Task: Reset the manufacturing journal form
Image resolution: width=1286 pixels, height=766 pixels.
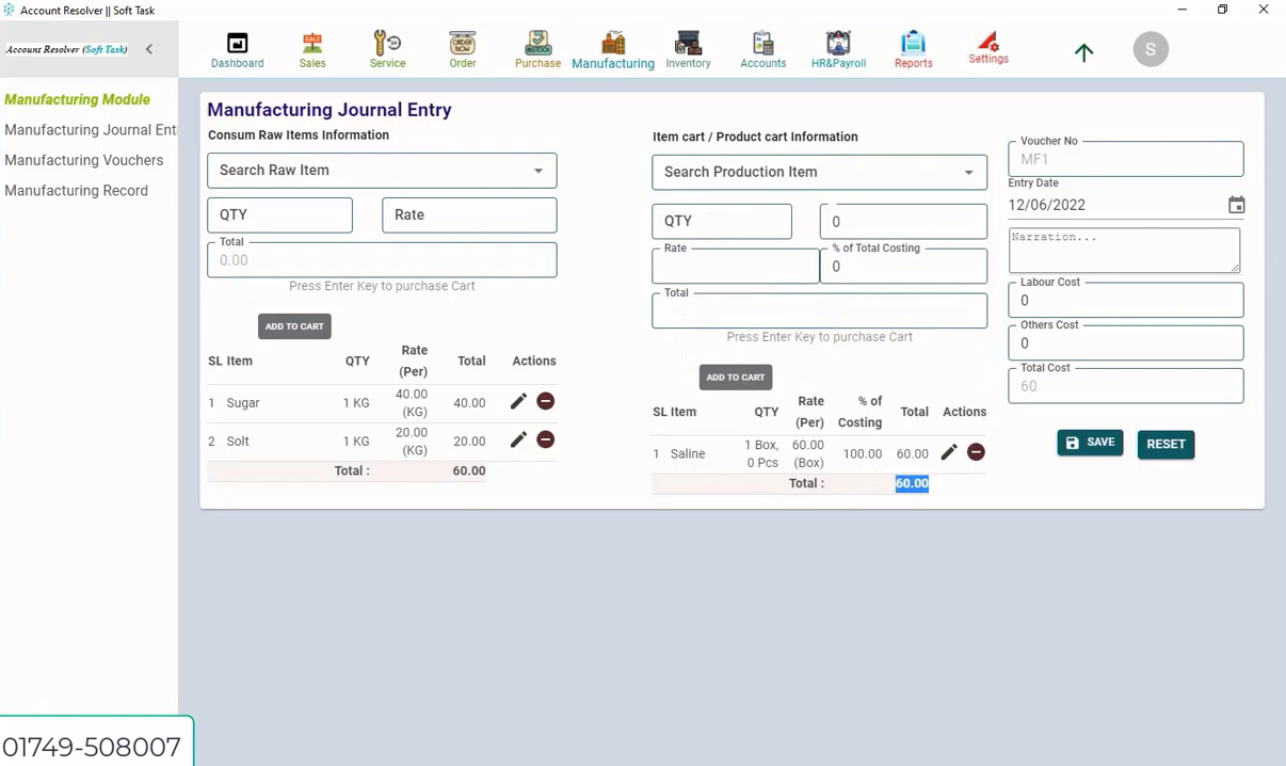Action: (x=1165, y=442)
